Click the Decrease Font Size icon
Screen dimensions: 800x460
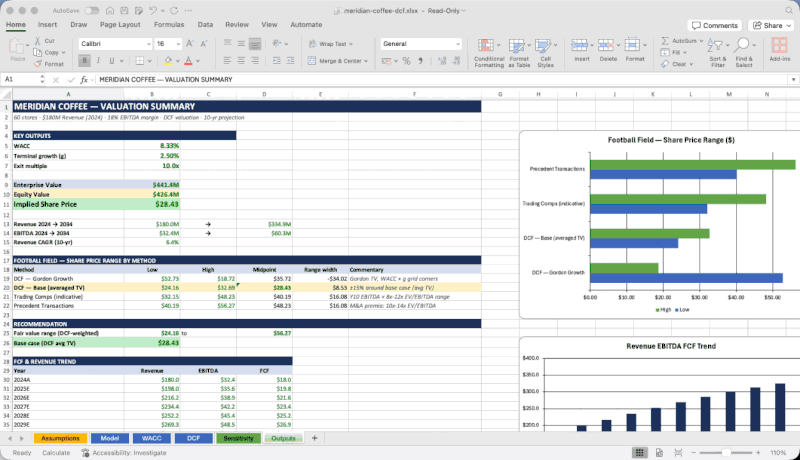pos(204,44)
